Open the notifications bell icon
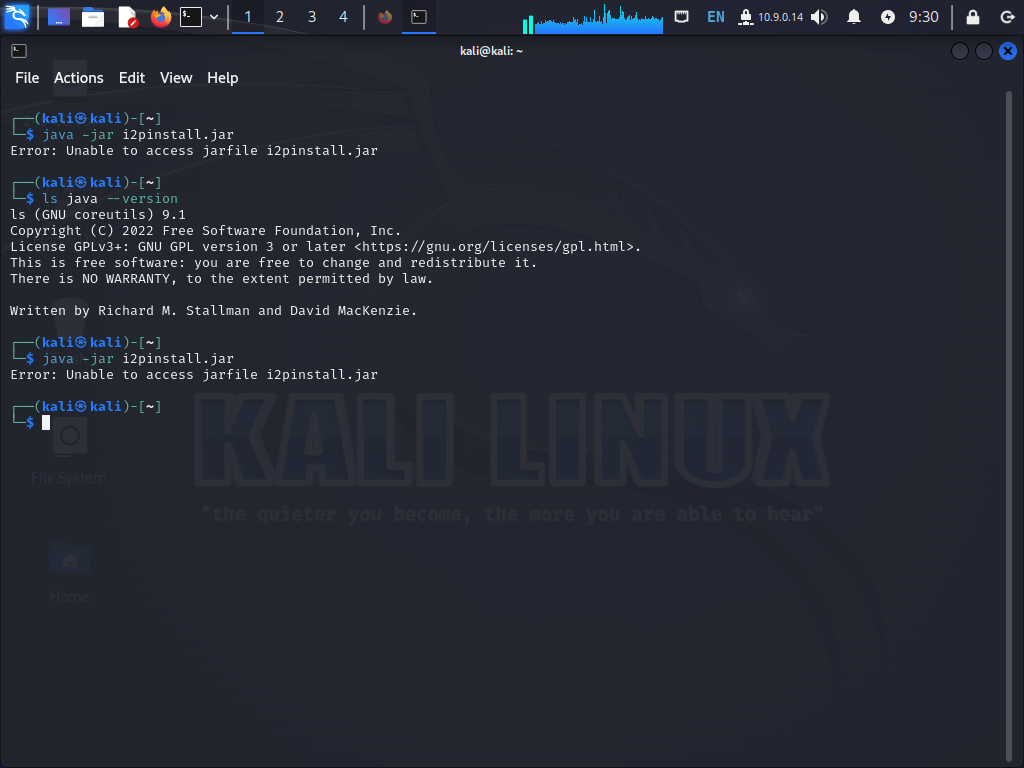The width and height of the screenshot is (1024, 768). [x=854, y=17]
